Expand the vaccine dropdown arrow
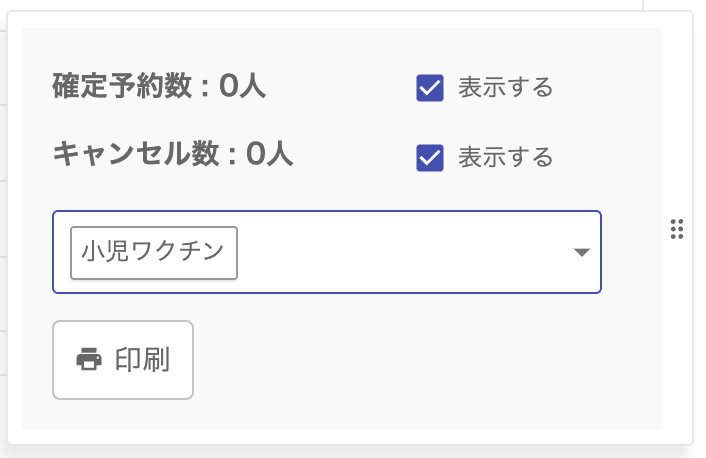706x458 pixels. [x=582, y=252]
